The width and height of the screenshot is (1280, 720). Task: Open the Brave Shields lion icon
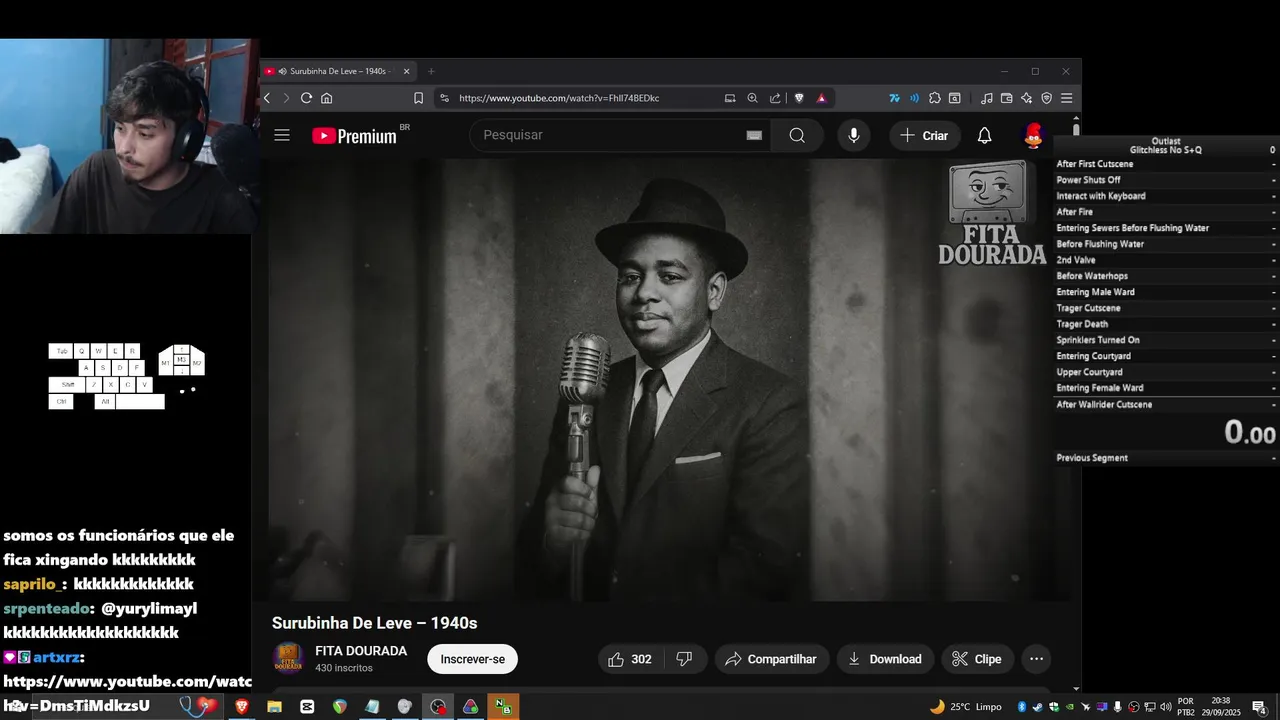click(799, 98)
